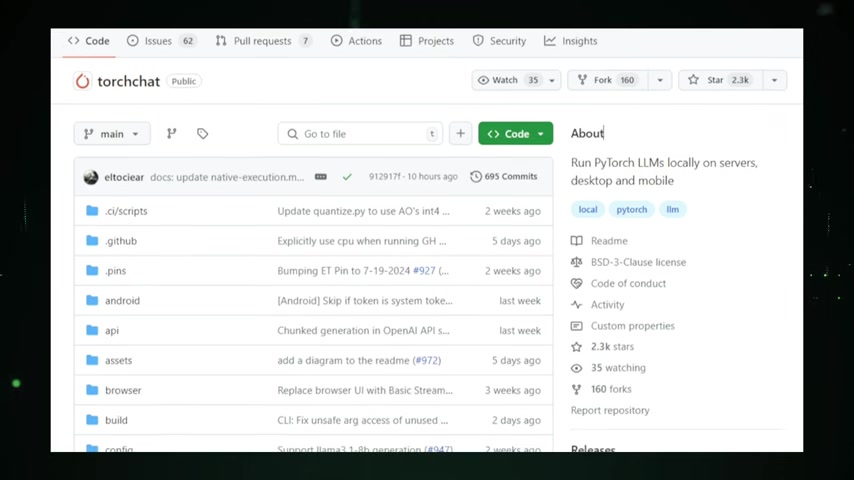Open 'Replace browser UI' commit message
854x480 pixels.
tap(365, 391)
